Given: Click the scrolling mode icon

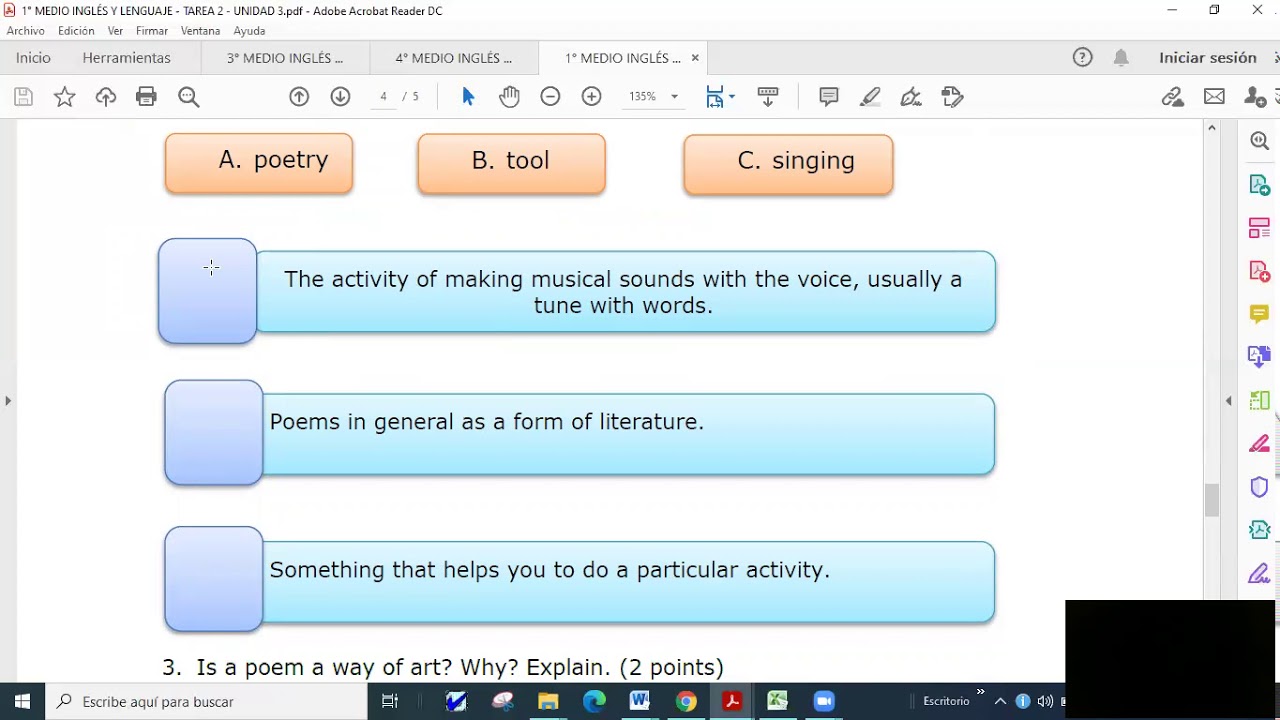Looking at the screenshot, I should coord(768,97).
